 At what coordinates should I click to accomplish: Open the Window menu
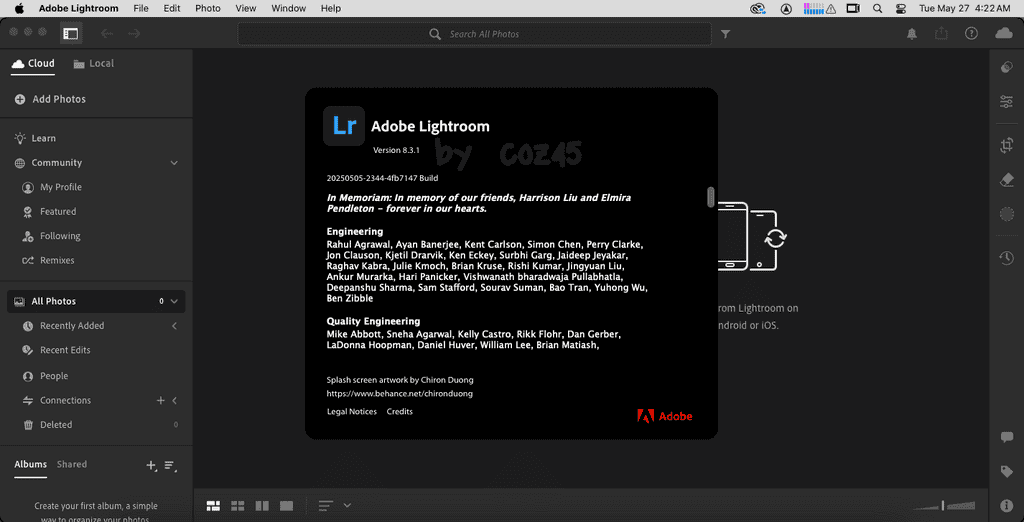click(288, 8)
